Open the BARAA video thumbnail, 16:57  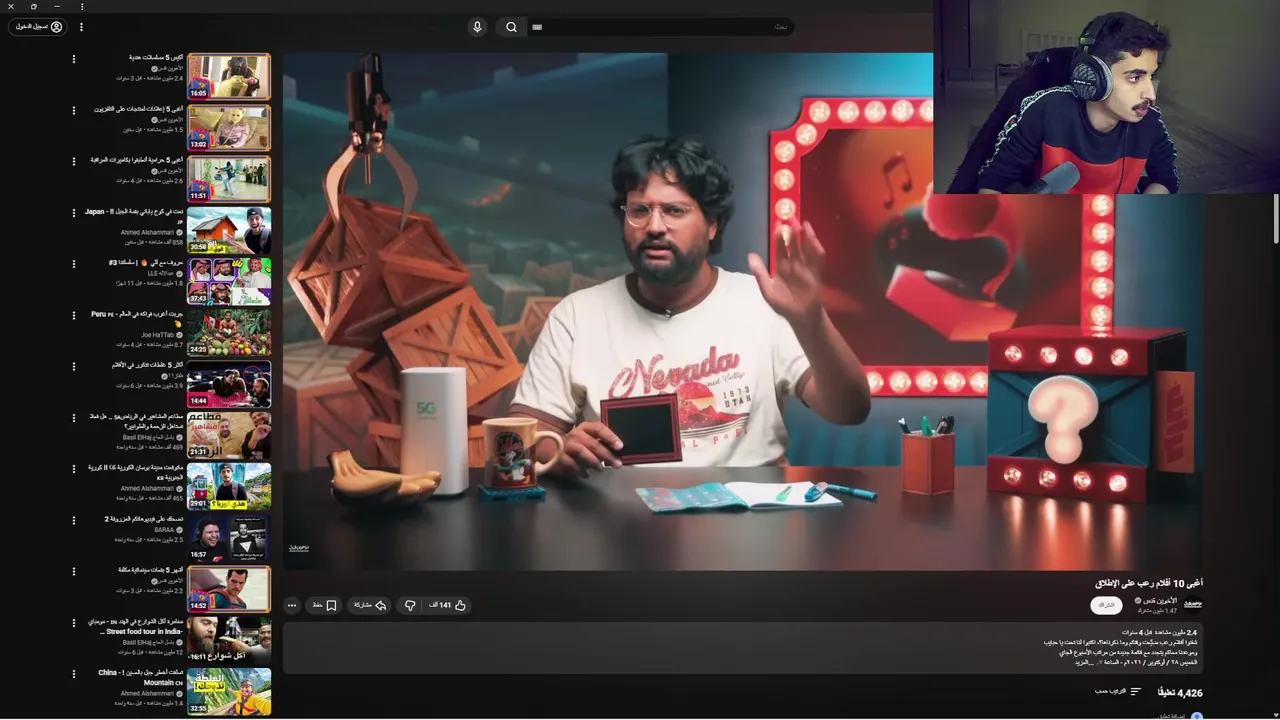(229, 538)
